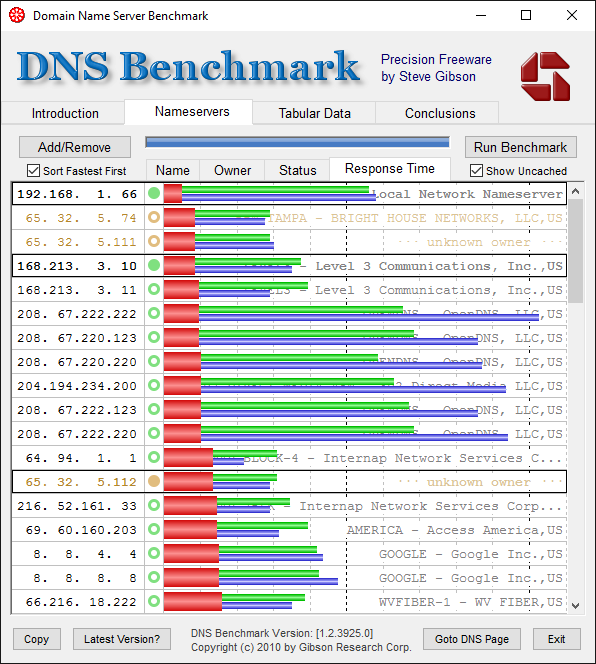The width and height of the screenshot is (596, 664).
Task: Click the status ring for 216.52.161.33
Action: click(x=154, y=505)
